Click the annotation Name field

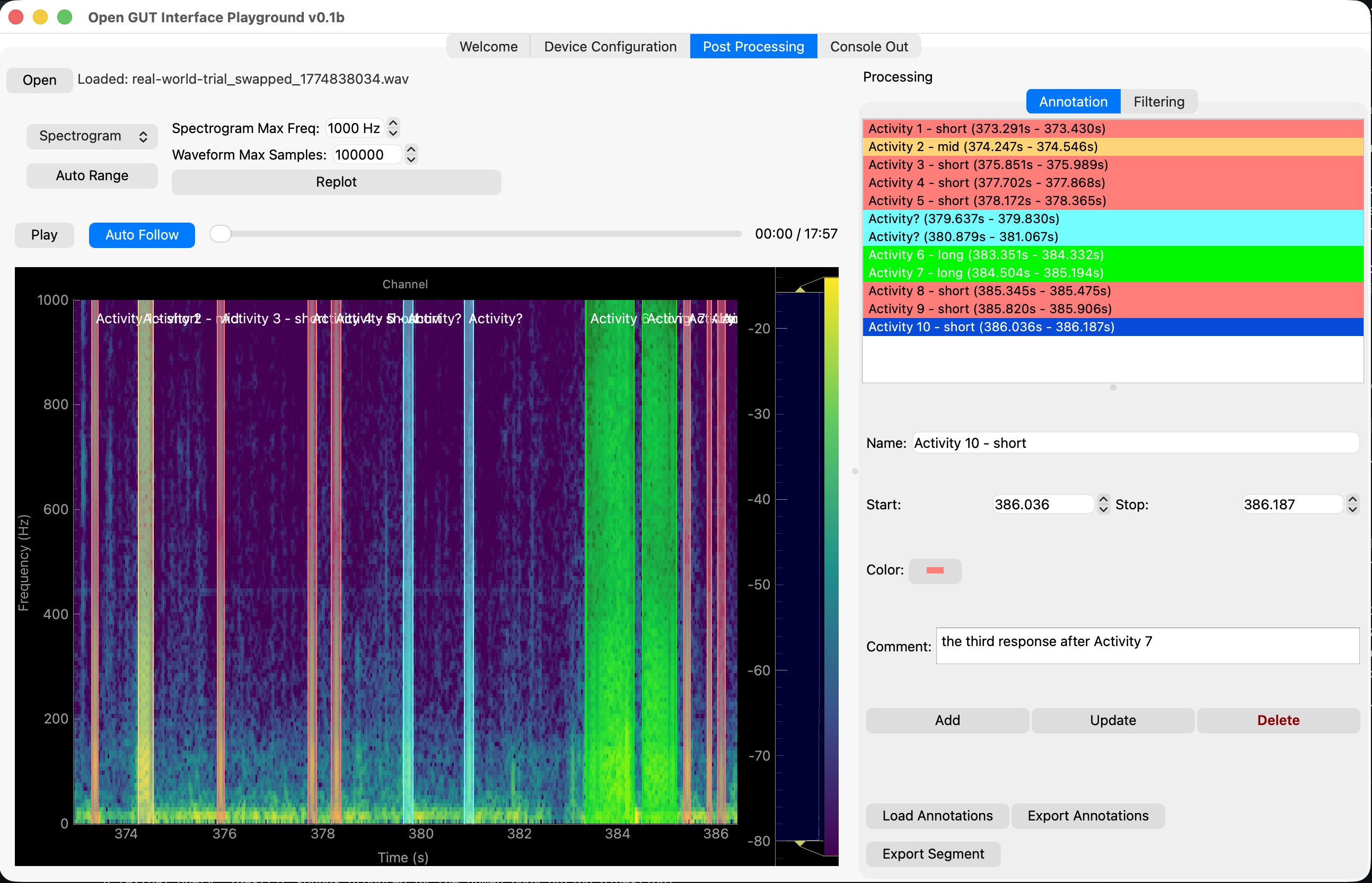(1135, 443)
